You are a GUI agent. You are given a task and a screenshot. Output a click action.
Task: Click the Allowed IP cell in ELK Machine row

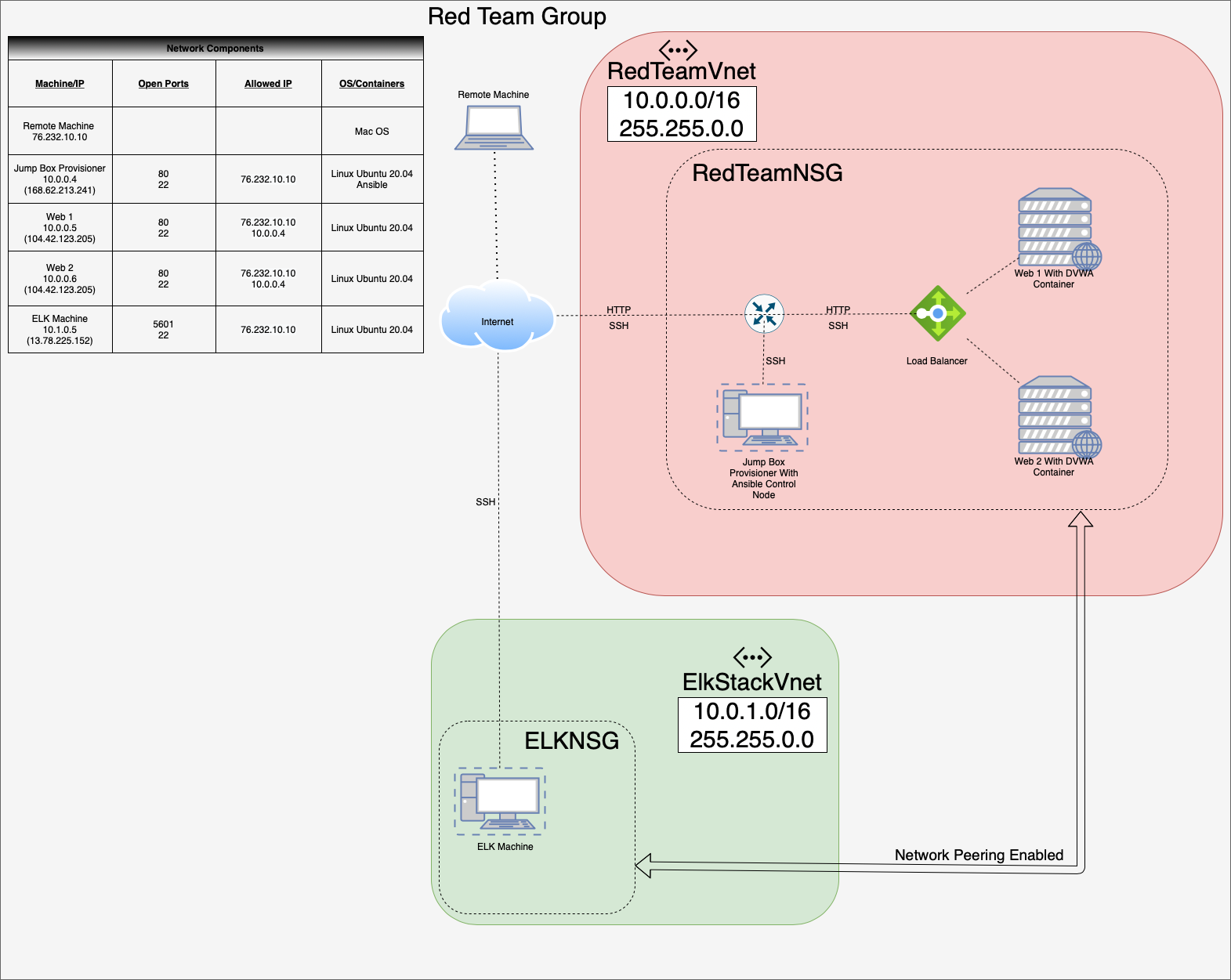pyautogui.click(x=268, y=330)
